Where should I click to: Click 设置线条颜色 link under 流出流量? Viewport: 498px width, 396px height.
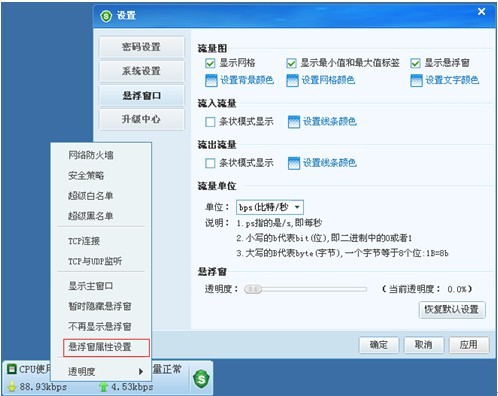click(330, 163)
